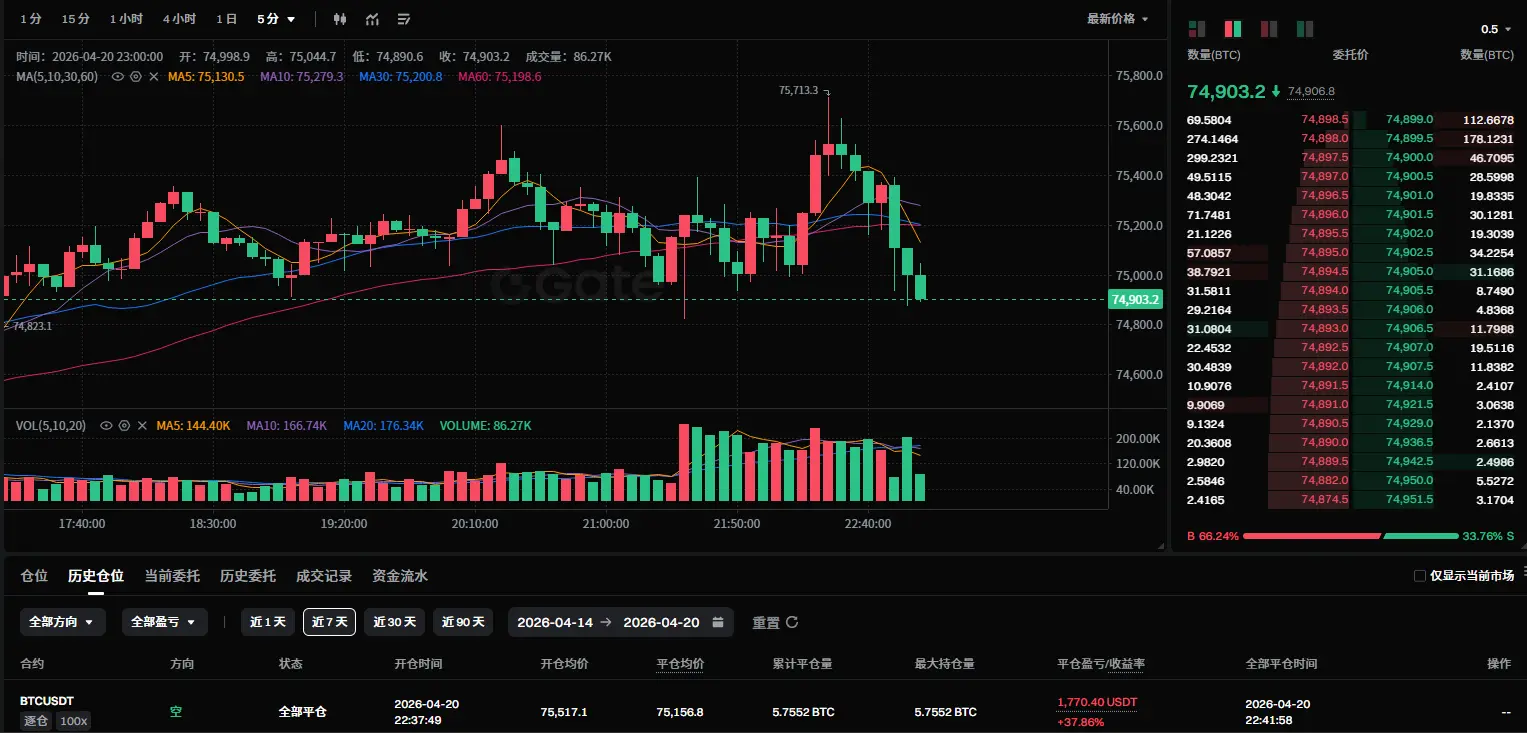Remove the MA(5,10,30,60) indicator
The width and height of the screenshot is (1527, 733).
[x=153, y=76]
